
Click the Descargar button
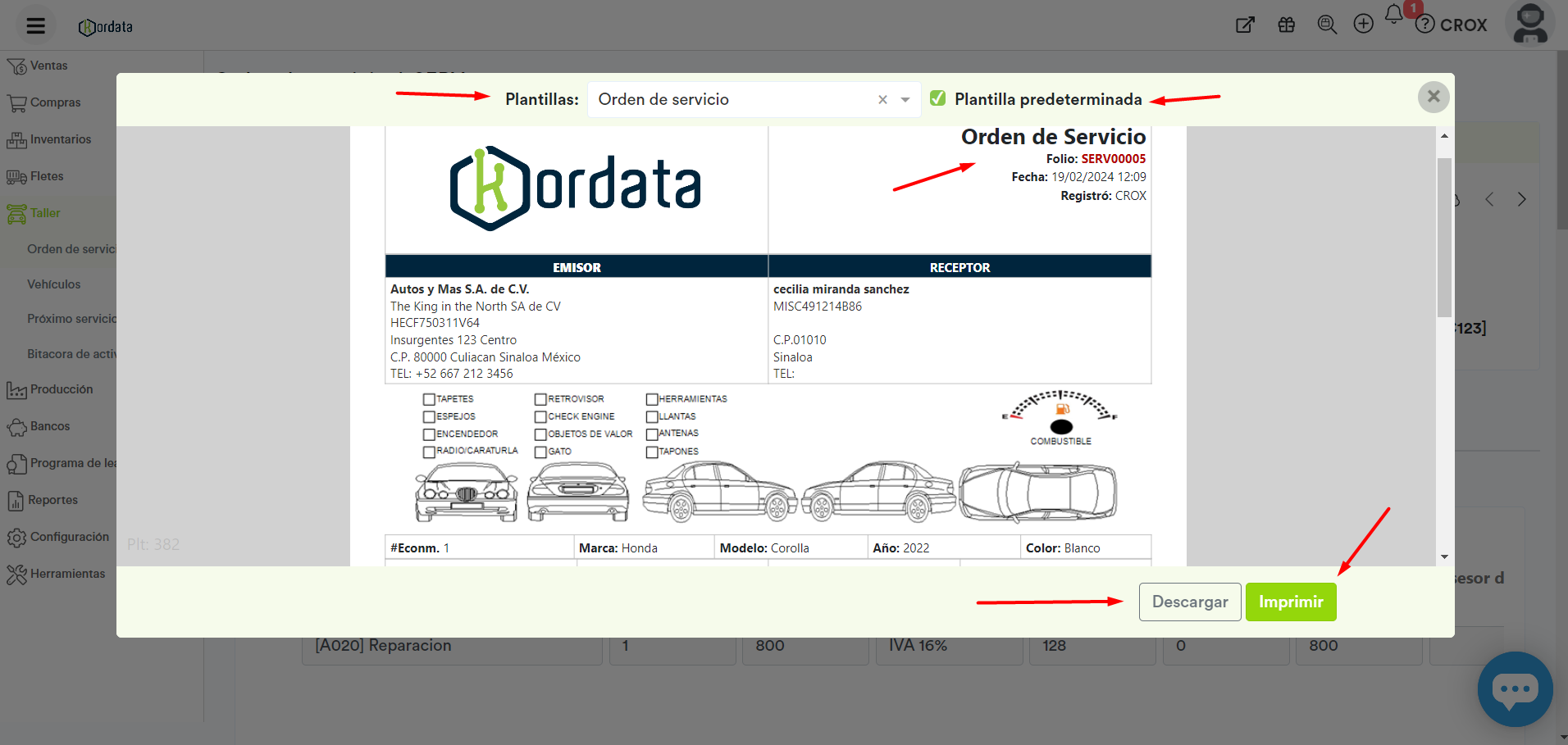point(1189,602)
